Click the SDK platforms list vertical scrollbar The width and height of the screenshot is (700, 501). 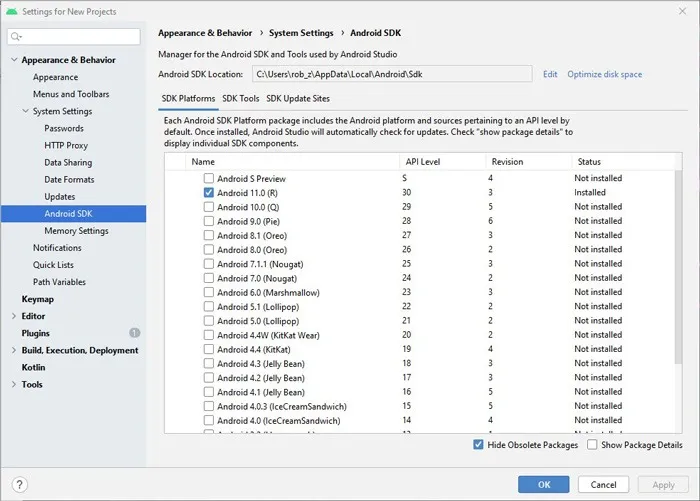[678, 267]
